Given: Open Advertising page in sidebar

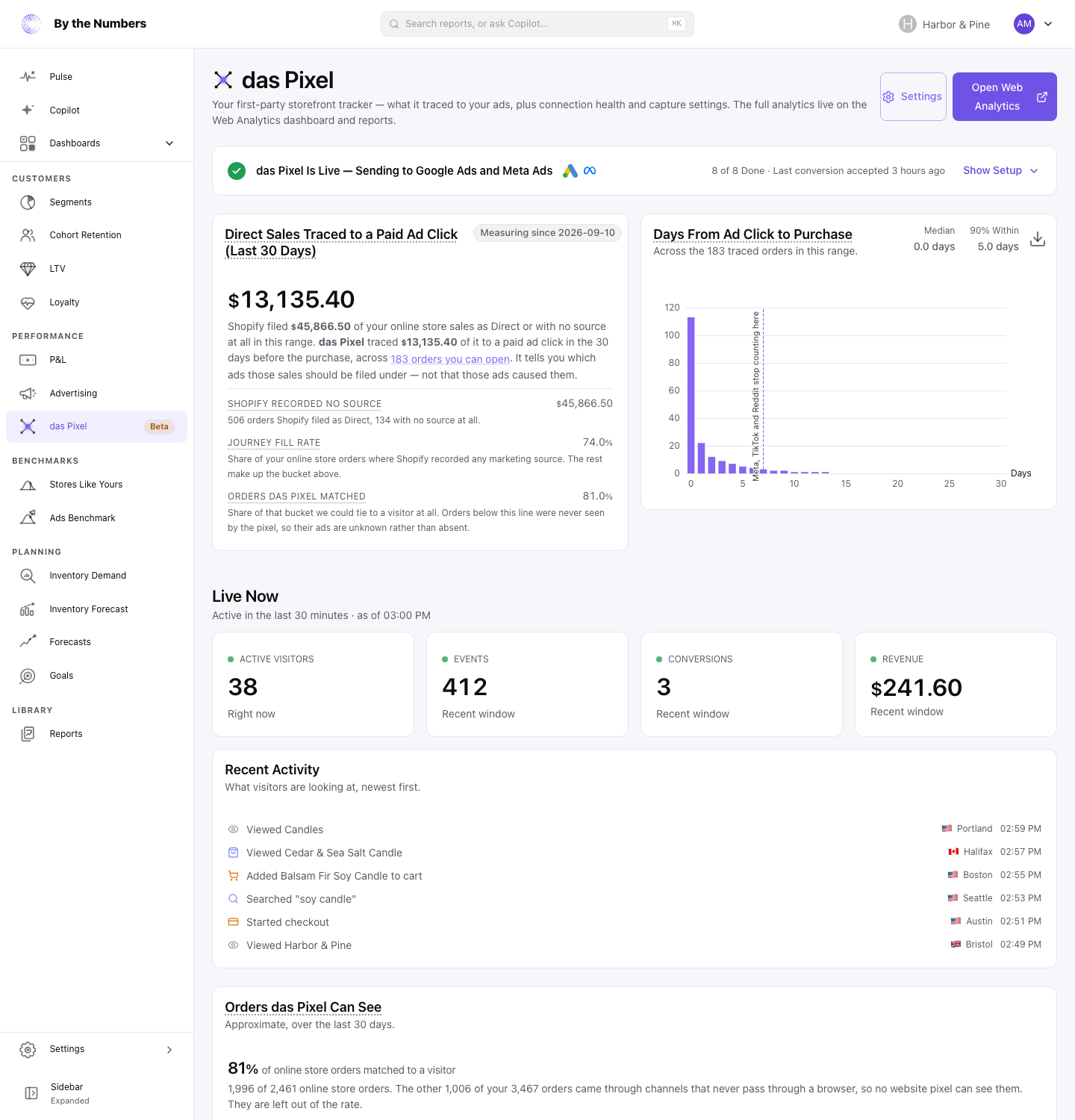Looking at the screenshot, I should click(96, 393).
